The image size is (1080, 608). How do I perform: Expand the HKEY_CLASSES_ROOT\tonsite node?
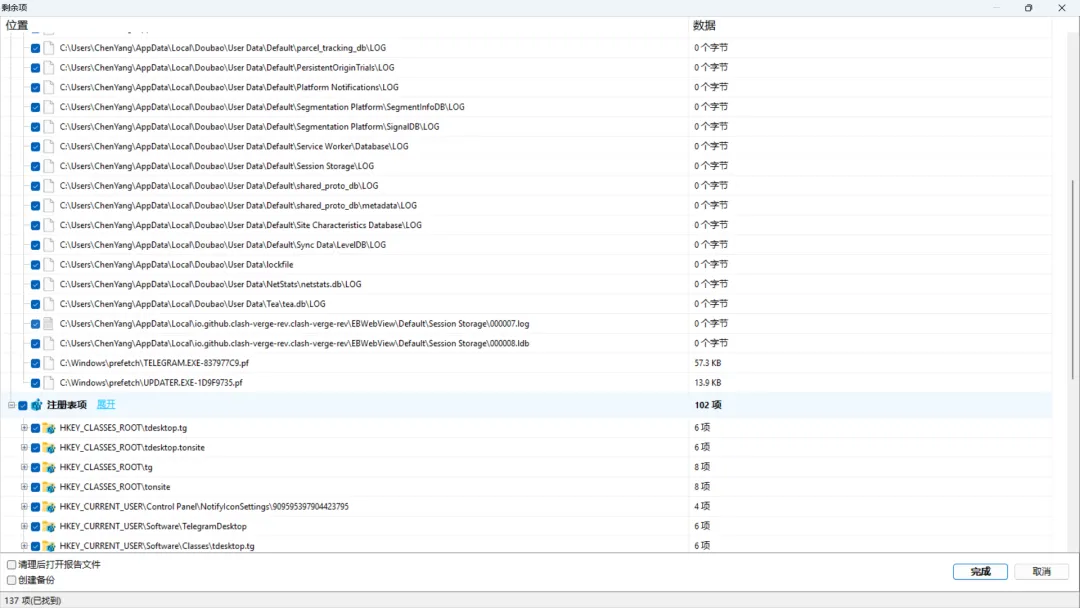click(24, 487)
